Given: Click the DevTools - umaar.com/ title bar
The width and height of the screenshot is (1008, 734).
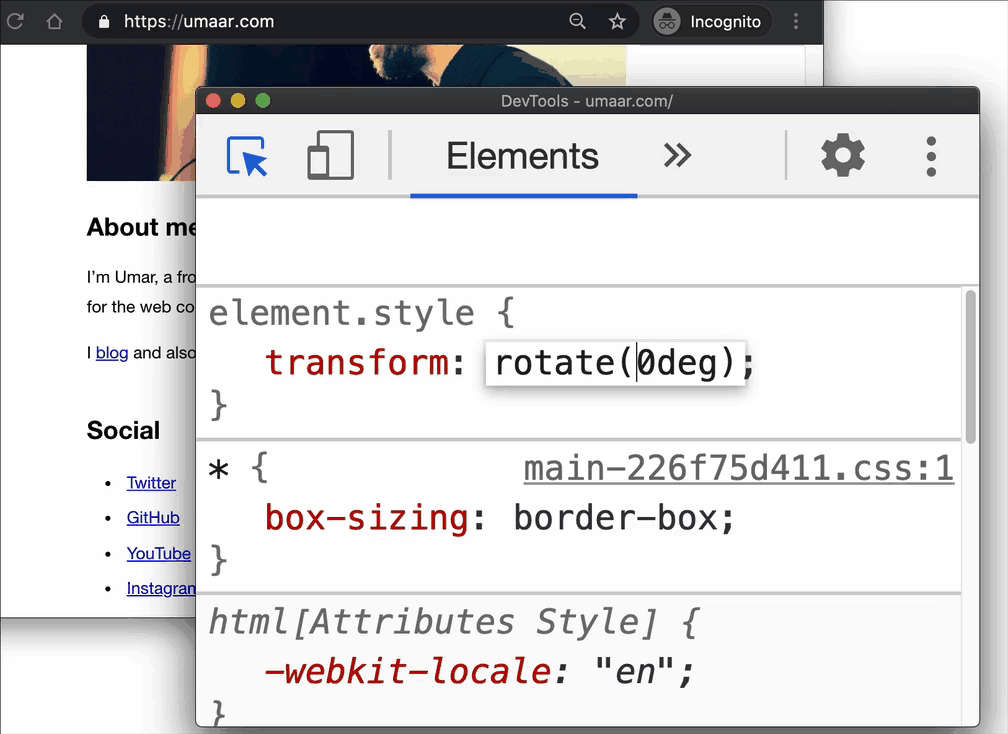Looking at the screenshot, I should coord(587,101).
